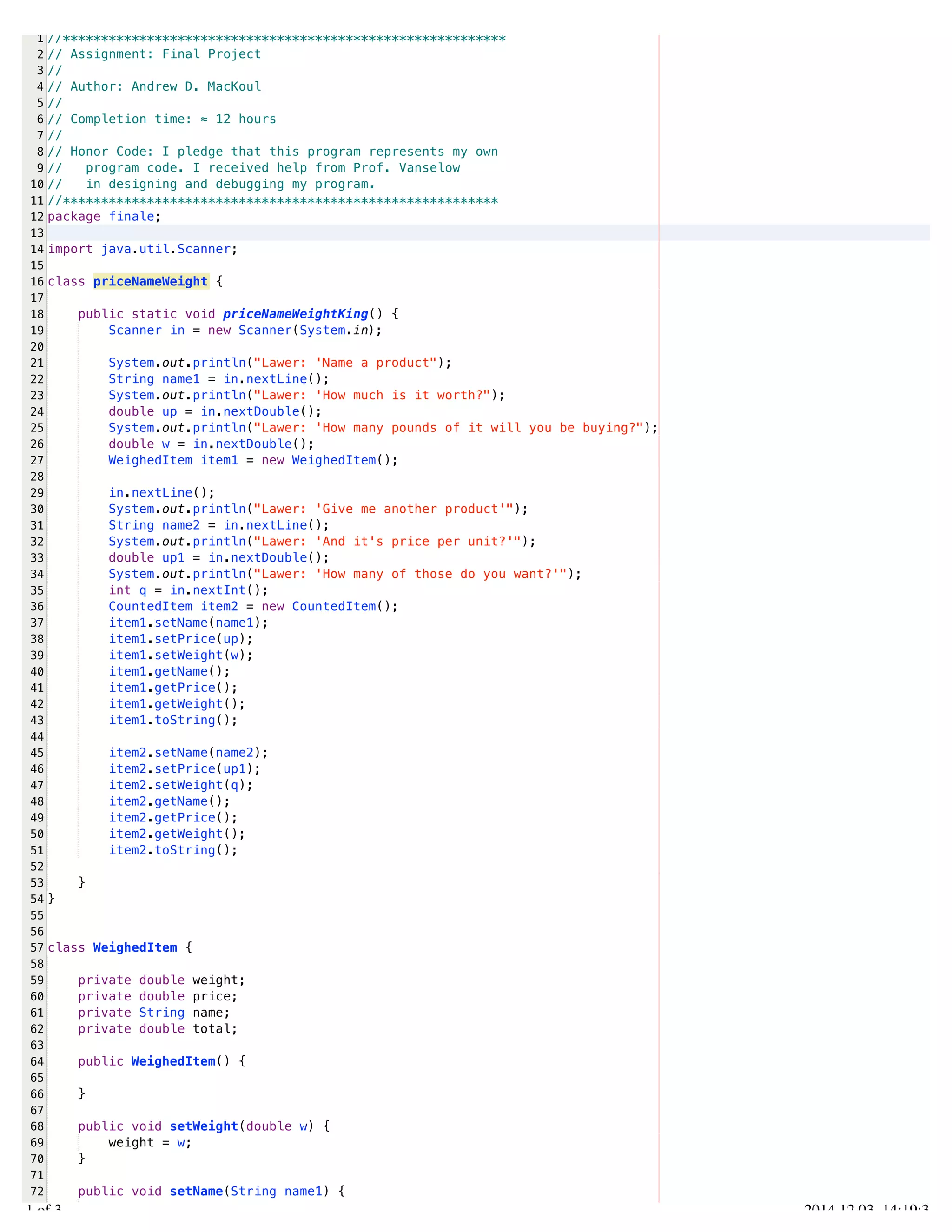Click line number 13 in the gutter
Image resolution: width=952 pixels, height=1232 pixels.
(x=37, y=233)
